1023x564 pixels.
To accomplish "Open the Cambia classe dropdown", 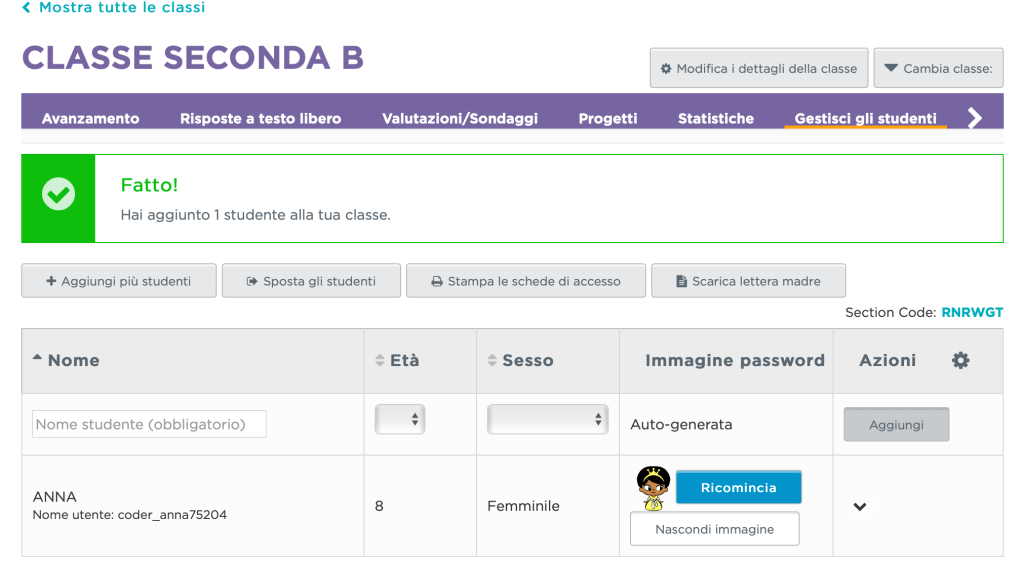I will click(x=938, y=69).
